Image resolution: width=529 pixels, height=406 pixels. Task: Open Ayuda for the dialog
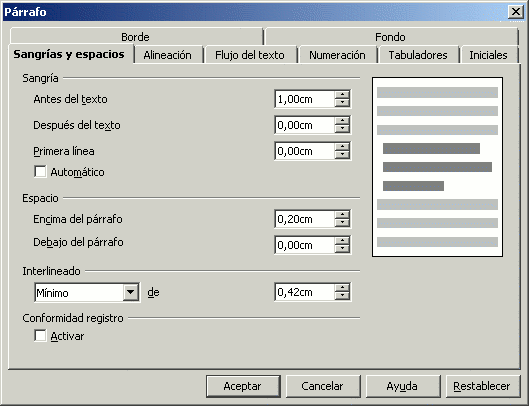(x=402, y=386)
